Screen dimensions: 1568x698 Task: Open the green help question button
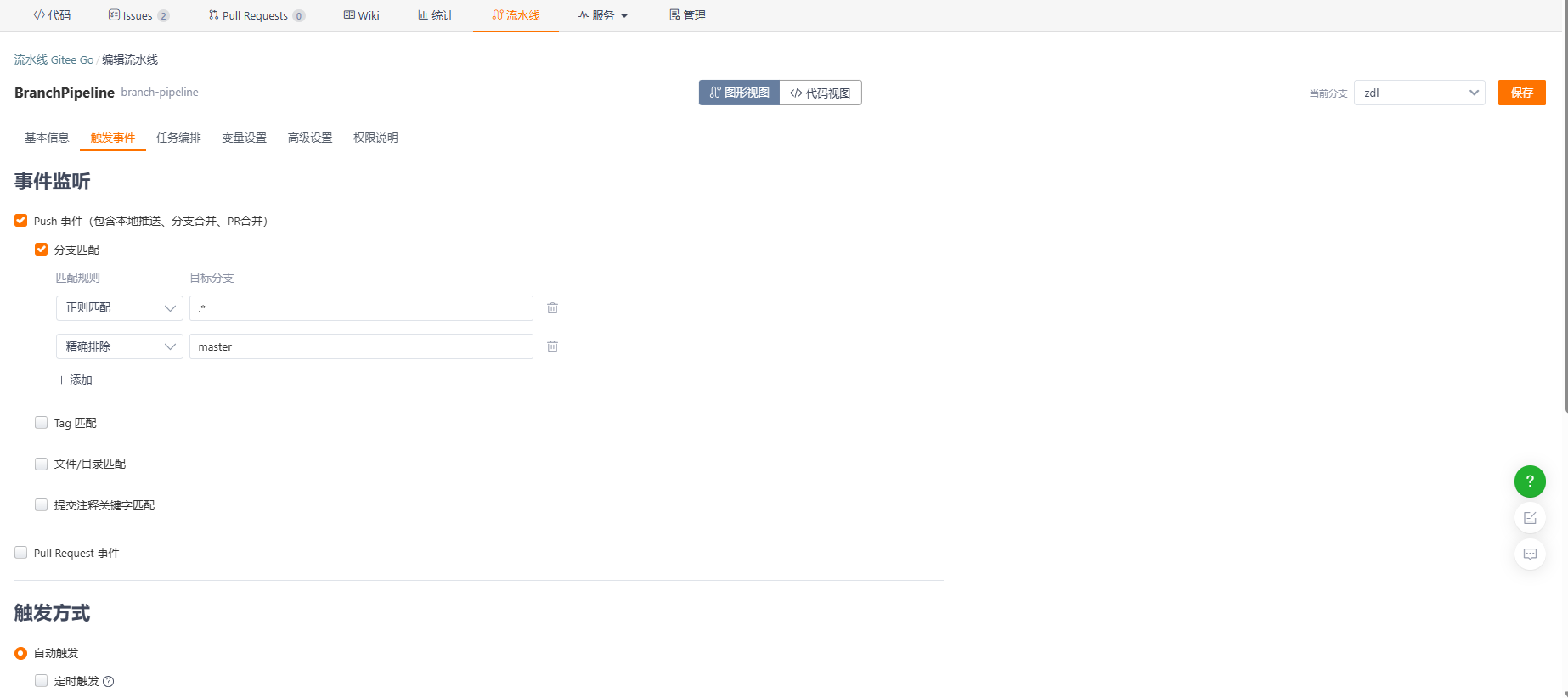click(x=1529, y=481)
